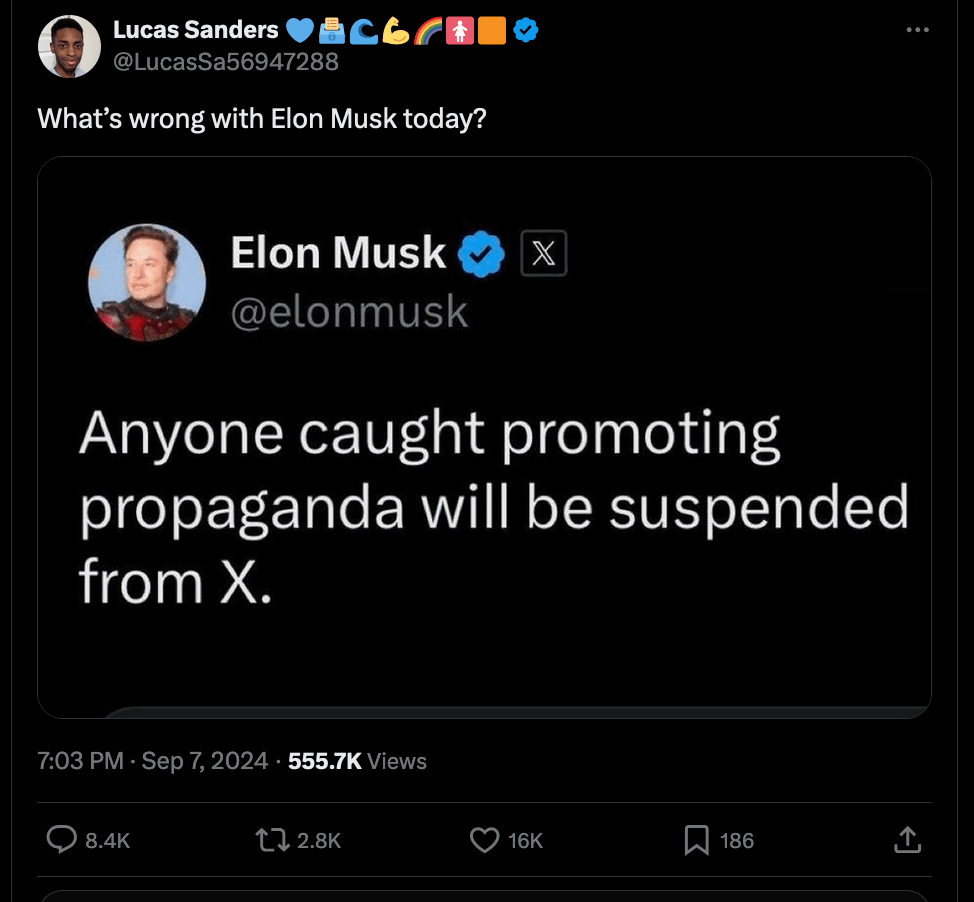This screenshot has width=974, height=902.
Task: Click the blue checkmark beside Elon Musk's name
Action: pyautogui.click(x=481, y=254)
